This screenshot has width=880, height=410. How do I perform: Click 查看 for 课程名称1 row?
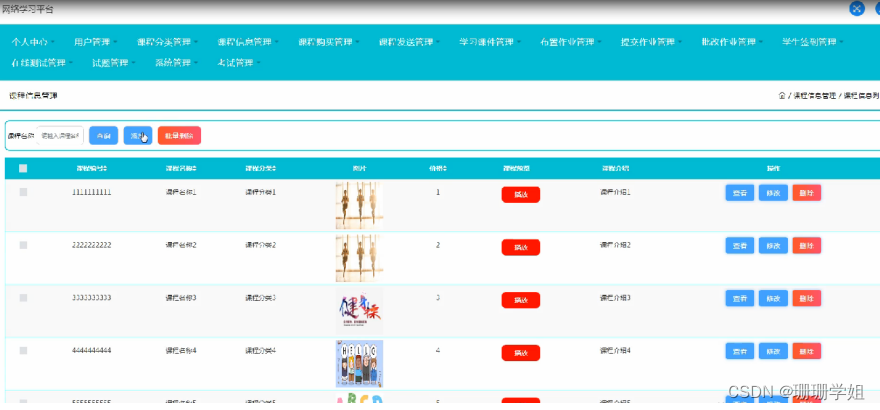pos(740,192)
